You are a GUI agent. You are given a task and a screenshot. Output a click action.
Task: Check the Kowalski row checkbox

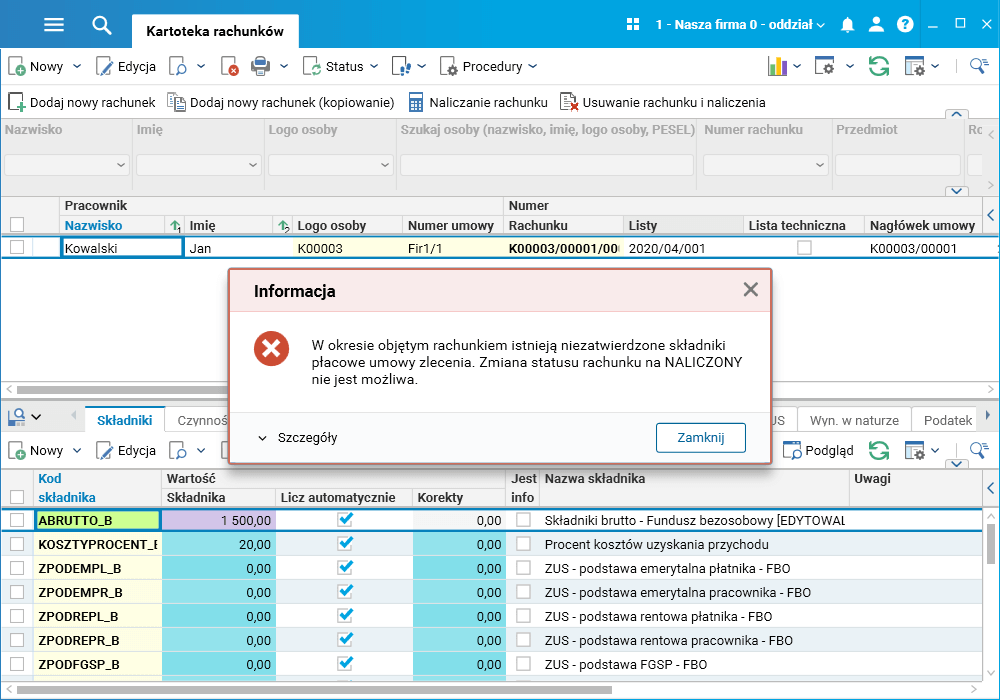17,247
